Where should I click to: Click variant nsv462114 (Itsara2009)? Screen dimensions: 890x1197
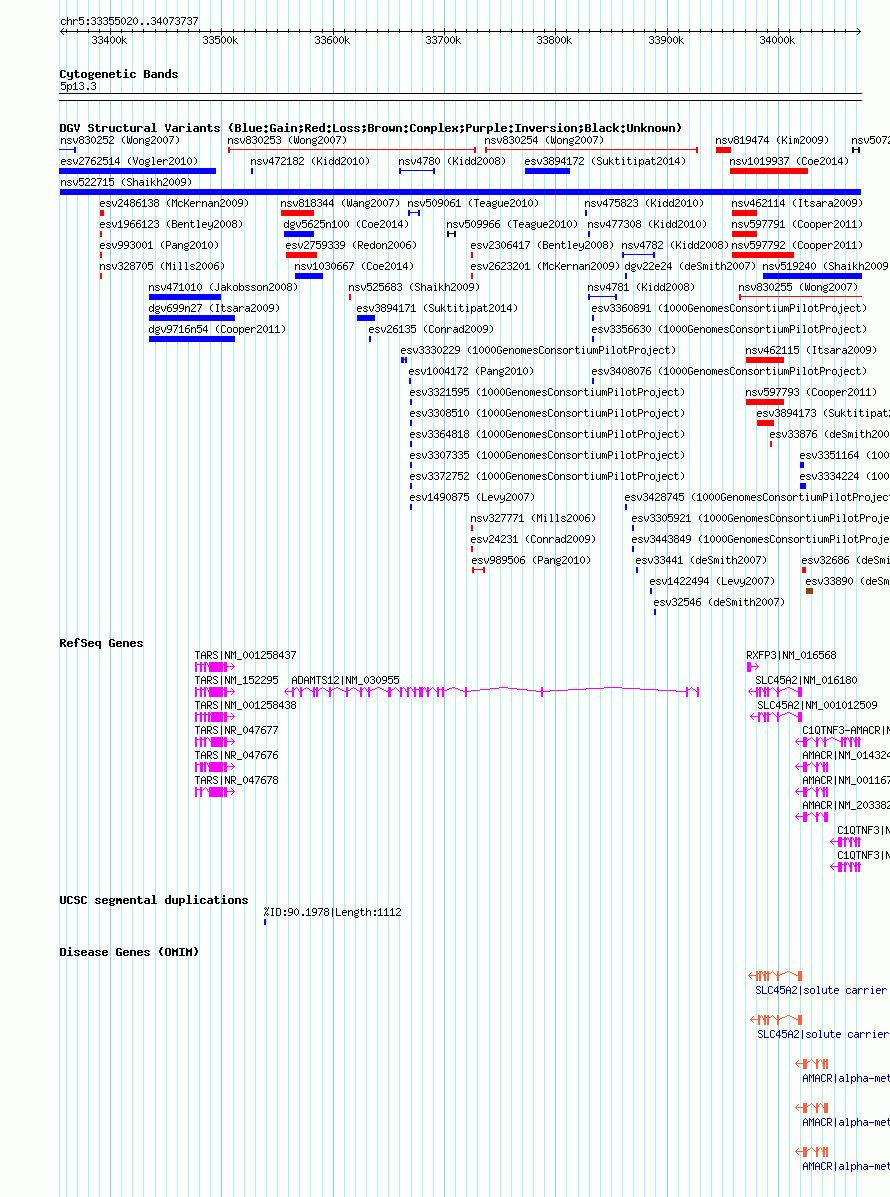click(x=797, y=203)
